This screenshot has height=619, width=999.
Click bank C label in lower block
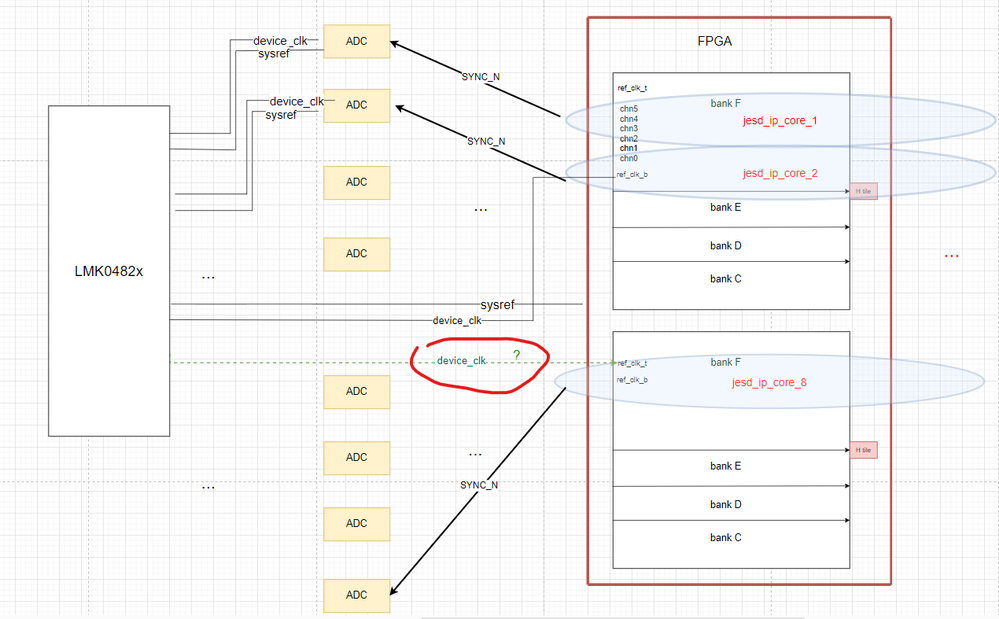[x=726, y=537]
